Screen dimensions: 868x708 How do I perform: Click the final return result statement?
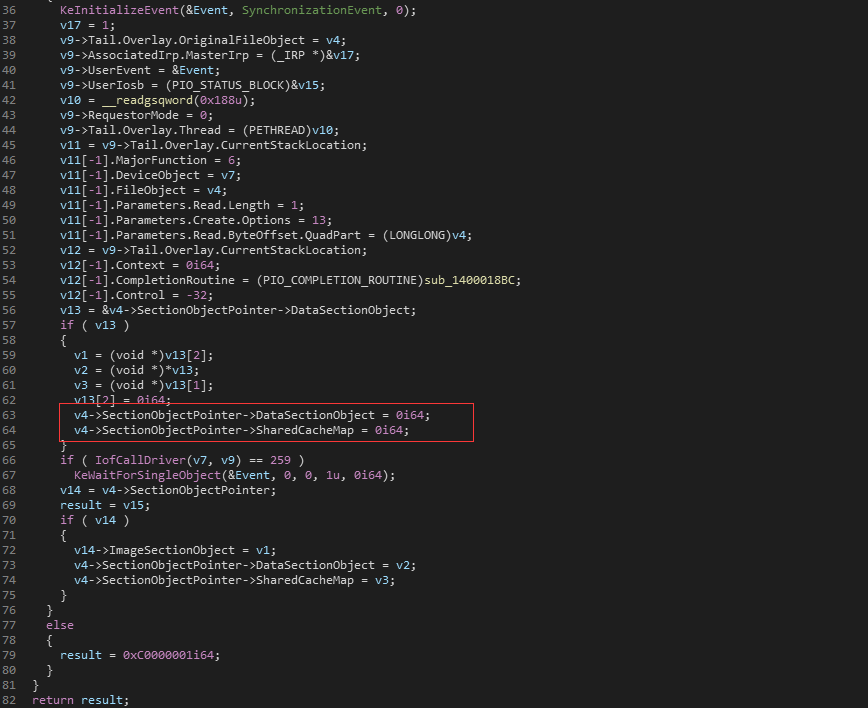tap(80, 700)
